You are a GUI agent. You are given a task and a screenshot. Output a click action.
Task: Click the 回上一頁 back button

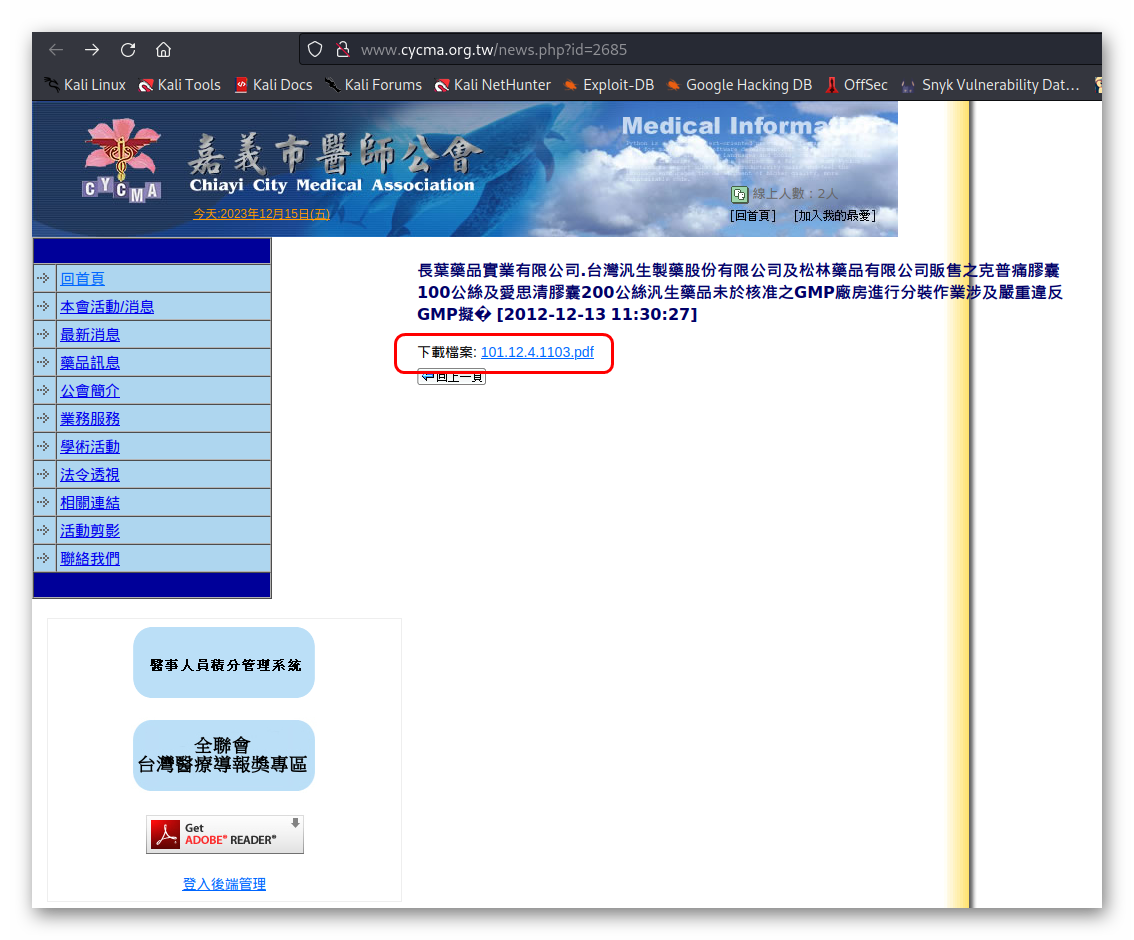click(451, 377)
